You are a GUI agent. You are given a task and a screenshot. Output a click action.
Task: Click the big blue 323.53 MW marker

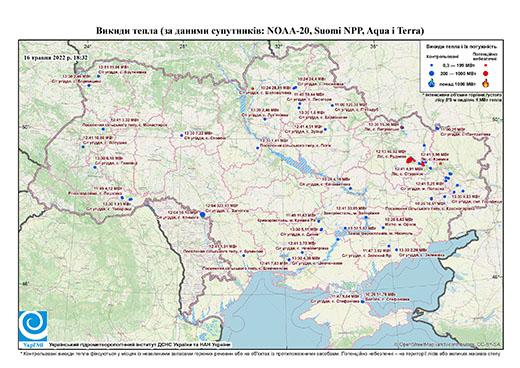point(202,215)
